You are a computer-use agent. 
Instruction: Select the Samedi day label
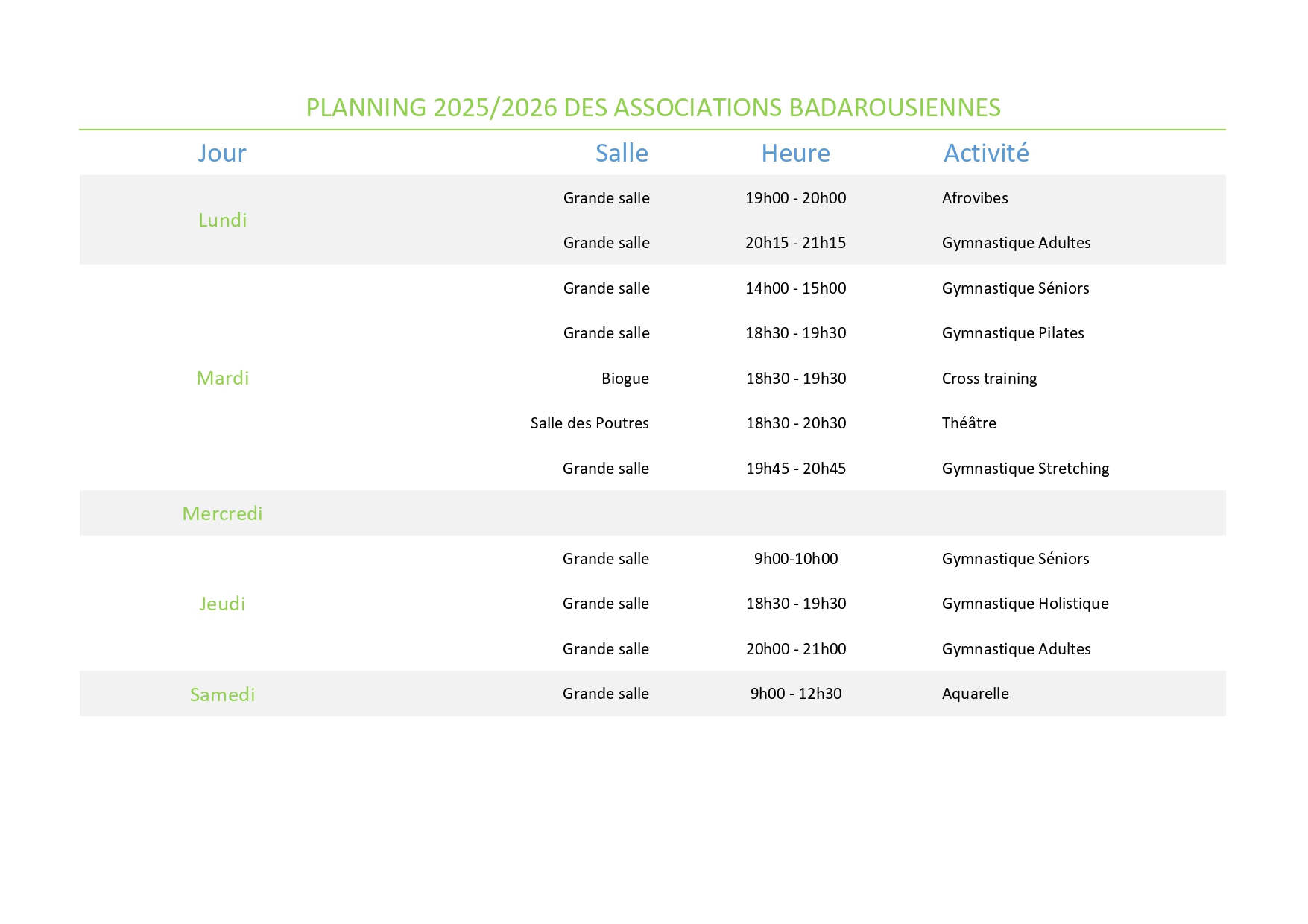[222, 694]
